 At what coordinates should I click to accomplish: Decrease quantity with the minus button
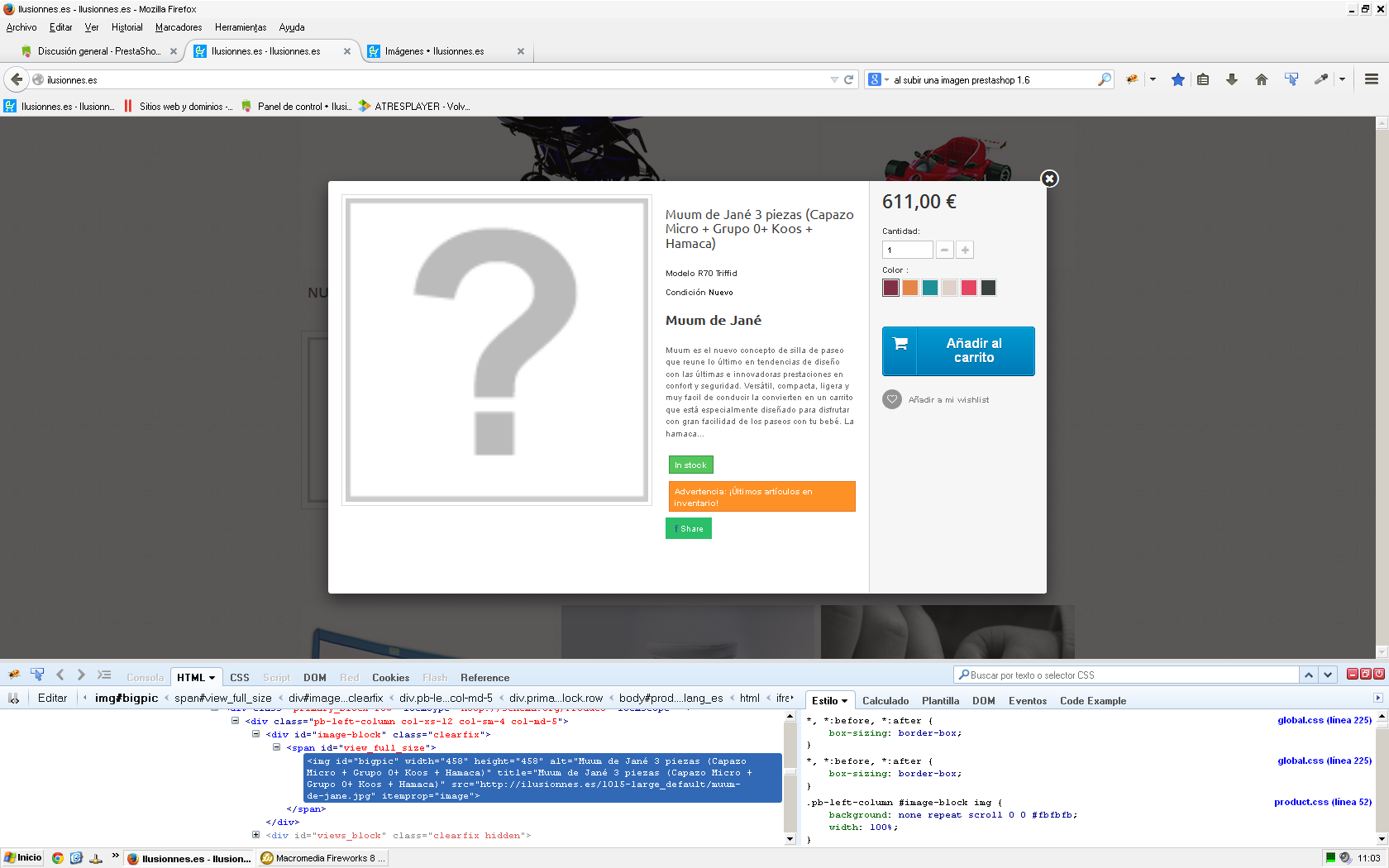pos(944,250)
